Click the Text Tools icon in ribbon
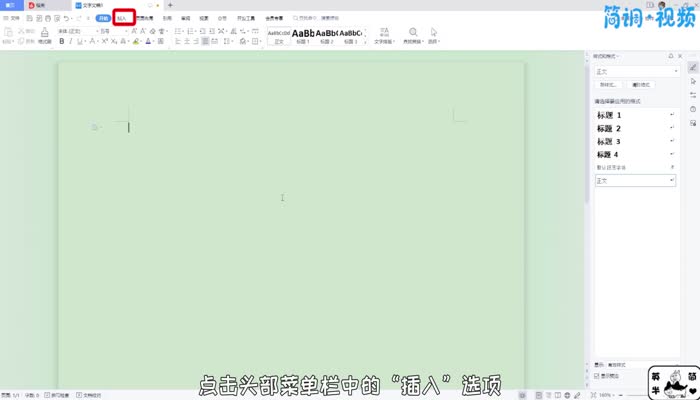Screen dimensions: 700x400 click(383, 33)
